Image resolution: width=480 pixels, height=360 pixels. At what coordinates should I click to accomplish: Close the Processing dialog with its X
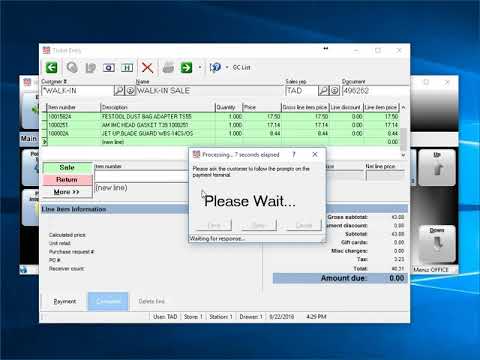tap(315, 155)
